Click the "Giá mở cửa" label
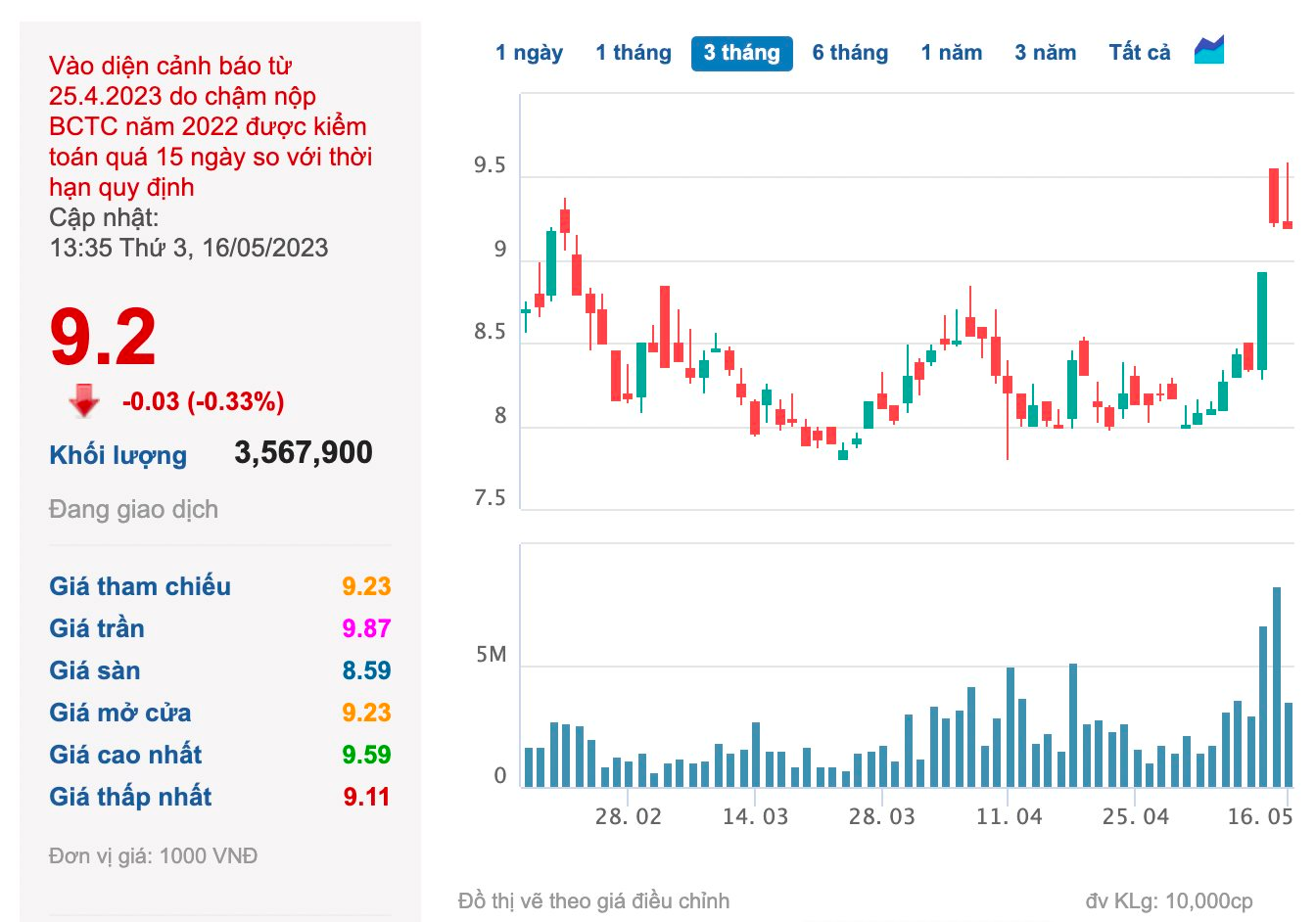This screenshot has height=922, width=1316. 120,713
